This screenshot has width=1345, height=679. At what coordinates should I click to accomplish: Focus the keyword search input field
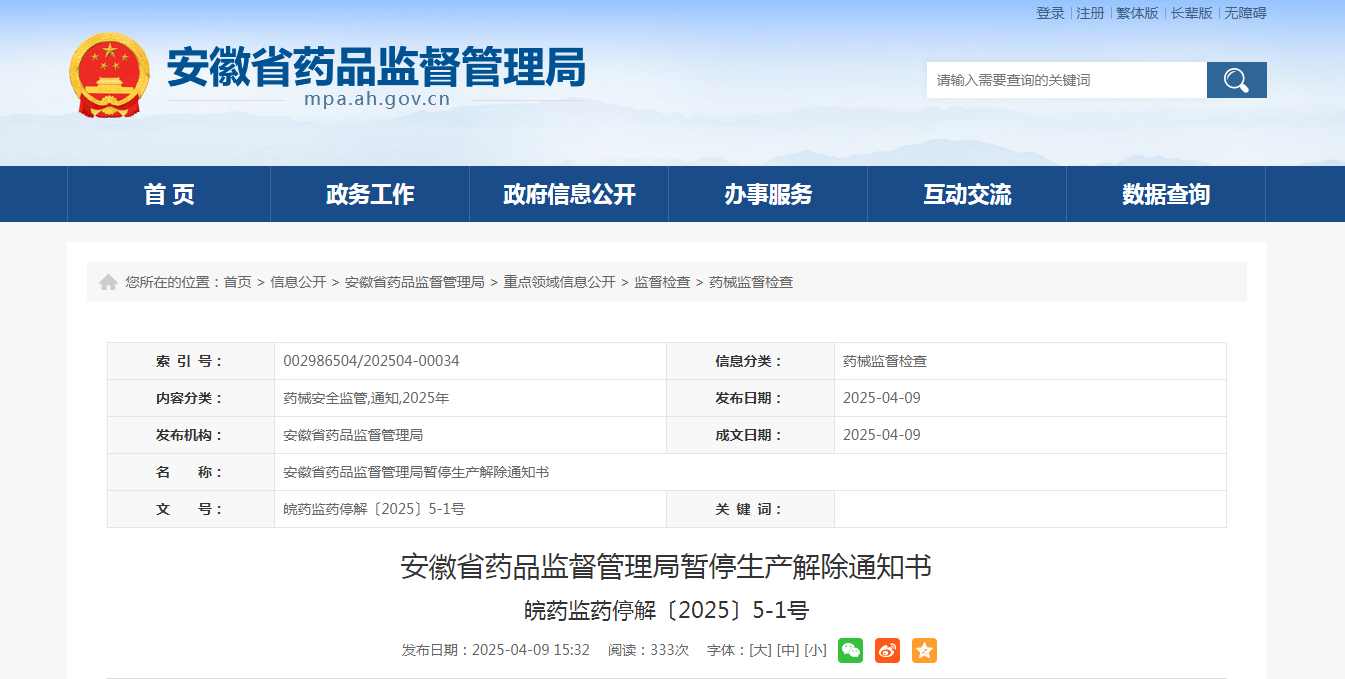coord(1067,80)
